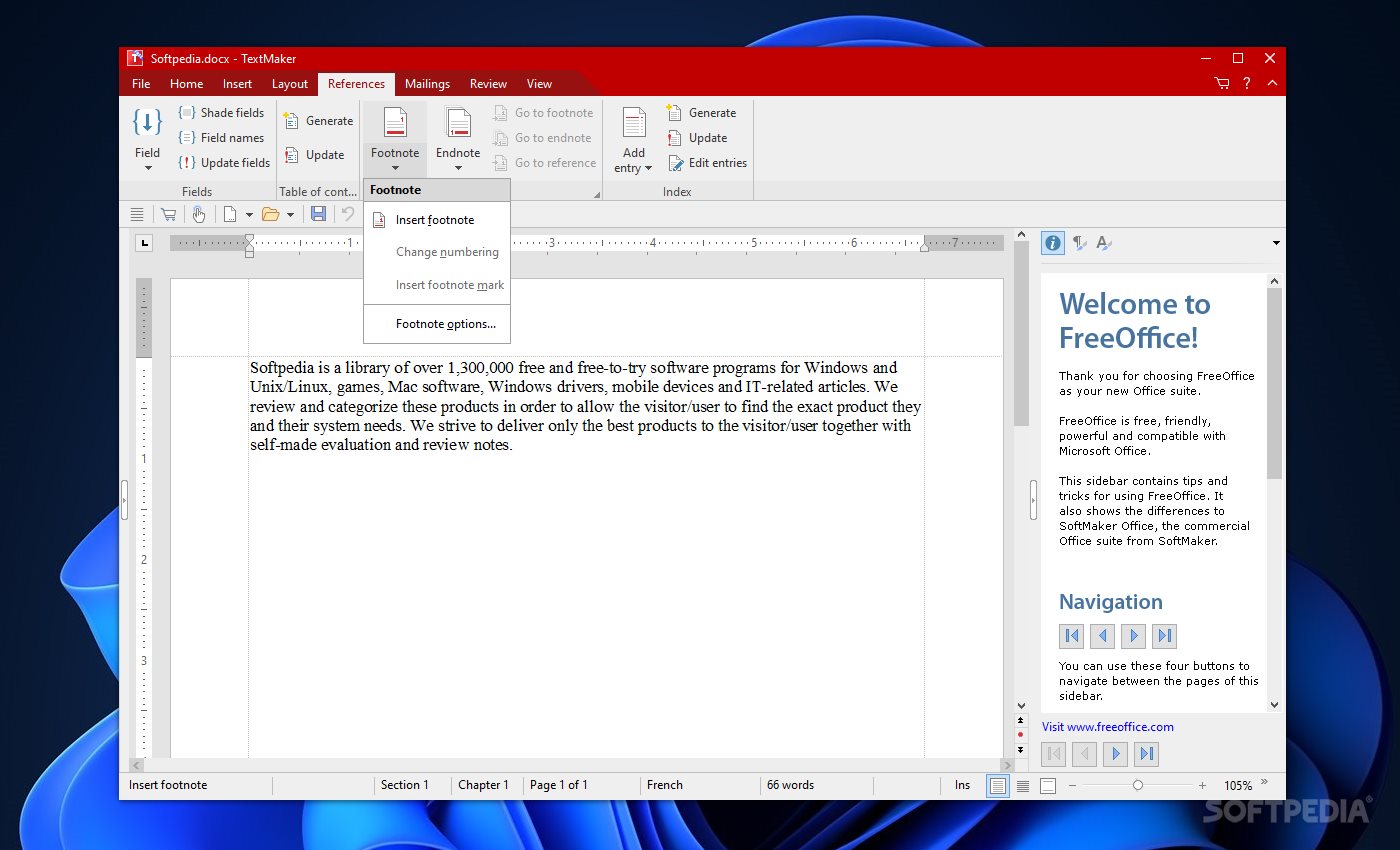Switch to the Insert ribbon tab
Screen dimensions: 1400x850
237,84
